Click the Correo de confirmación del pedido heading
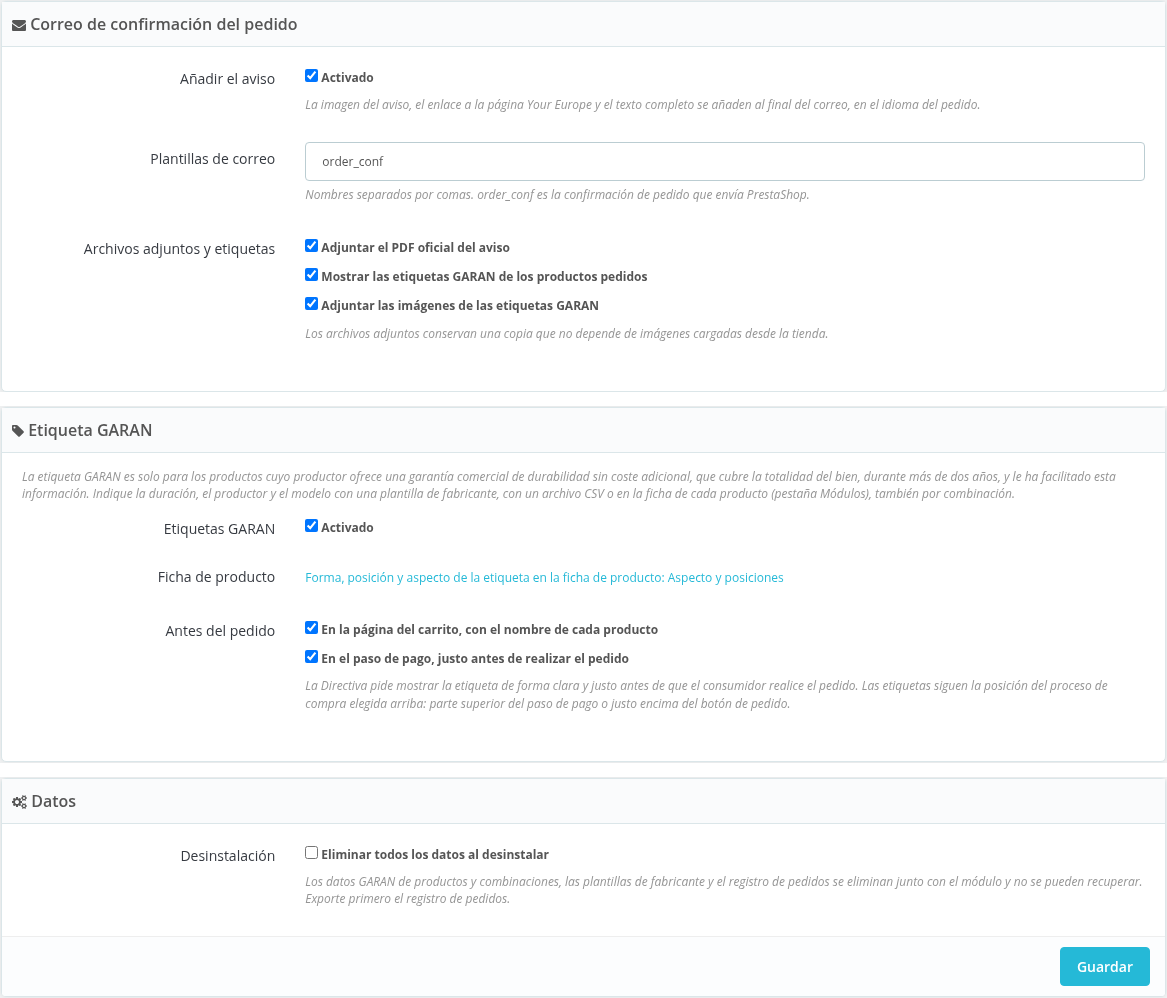 [x=164, y=25]
